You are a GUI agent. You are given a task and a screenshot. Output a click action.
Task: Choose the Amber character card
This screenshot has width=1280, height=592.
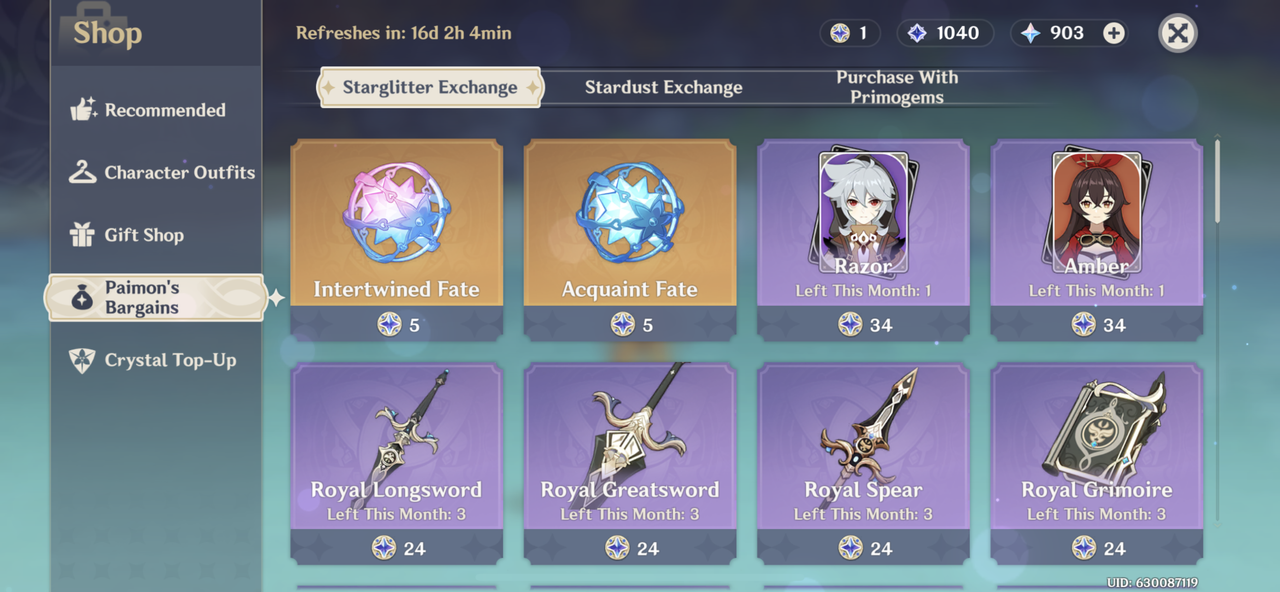pos(1097,240)
